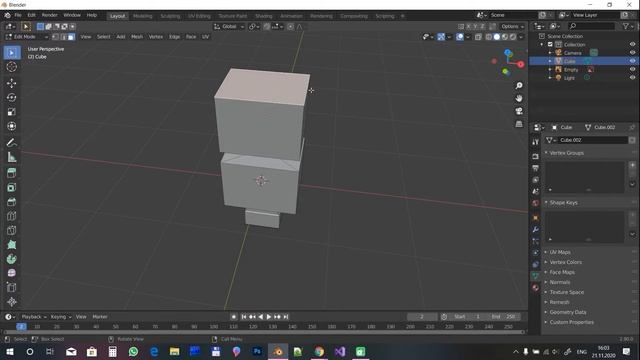Screen dimensions: 640x360
Task: Click the End frame field
Action: pos(503,317)
